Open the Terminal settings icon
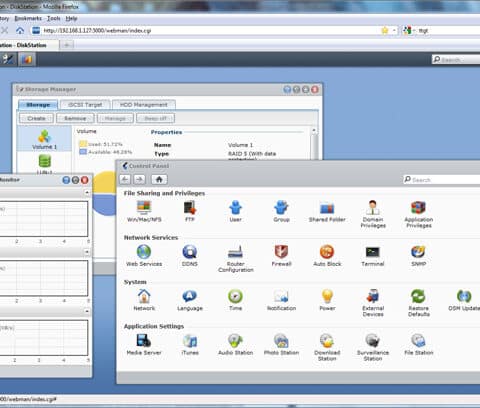The height and width of the screenshot is (408, 480). 373,255
